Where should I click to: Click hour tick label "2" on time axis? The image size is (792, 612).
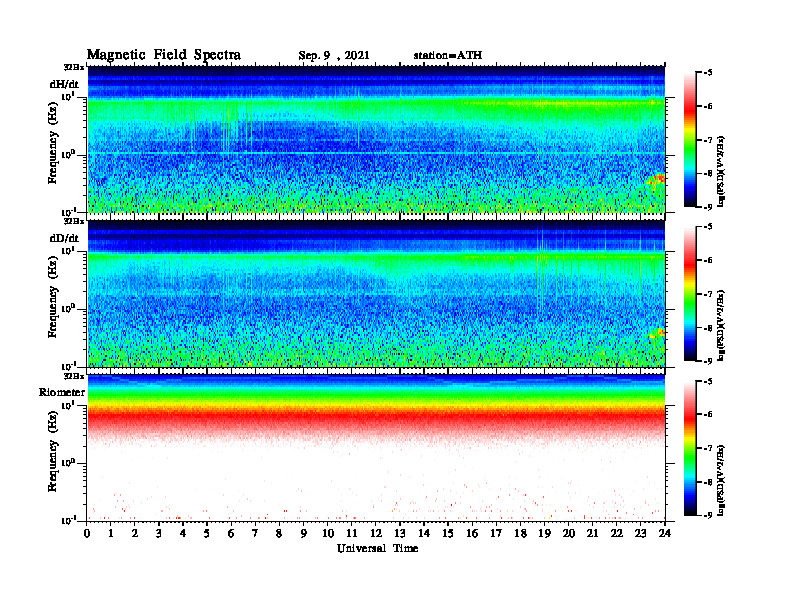tap(135, 533)
